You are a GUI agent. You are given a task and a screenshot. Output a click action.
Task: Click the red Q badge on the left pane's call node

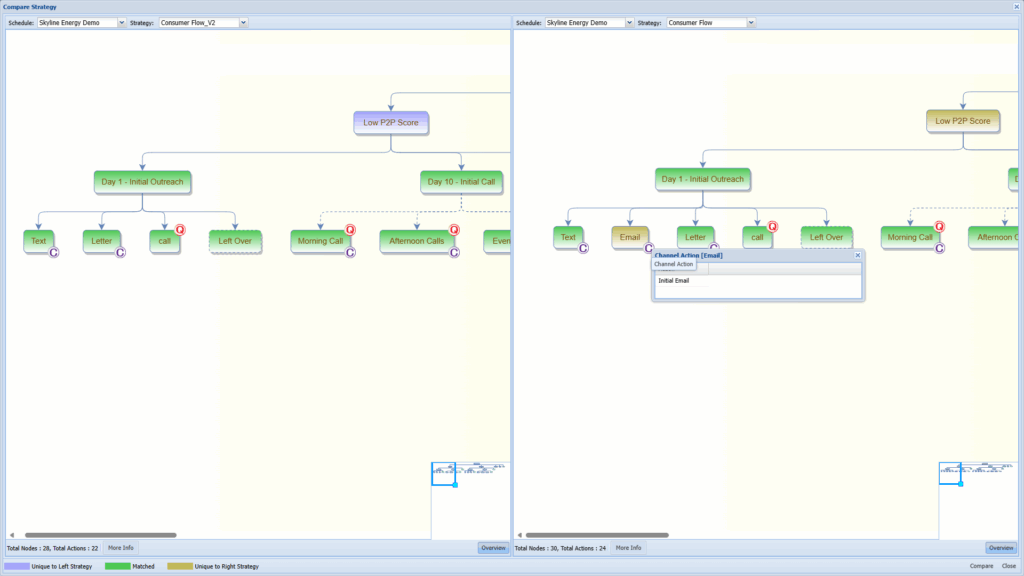point(180,230)
